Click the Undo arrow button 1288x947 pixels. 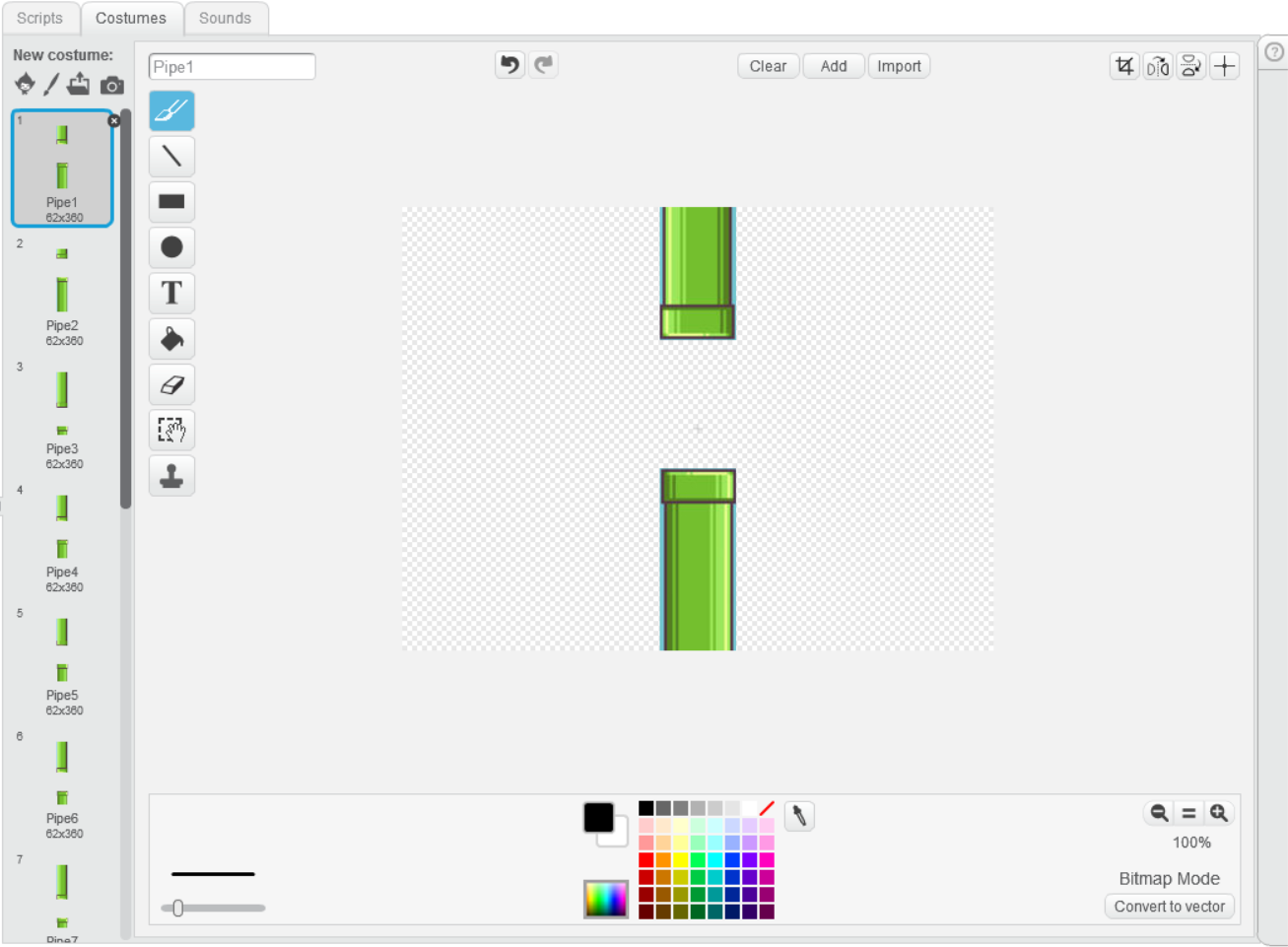(x=509, y=65)
